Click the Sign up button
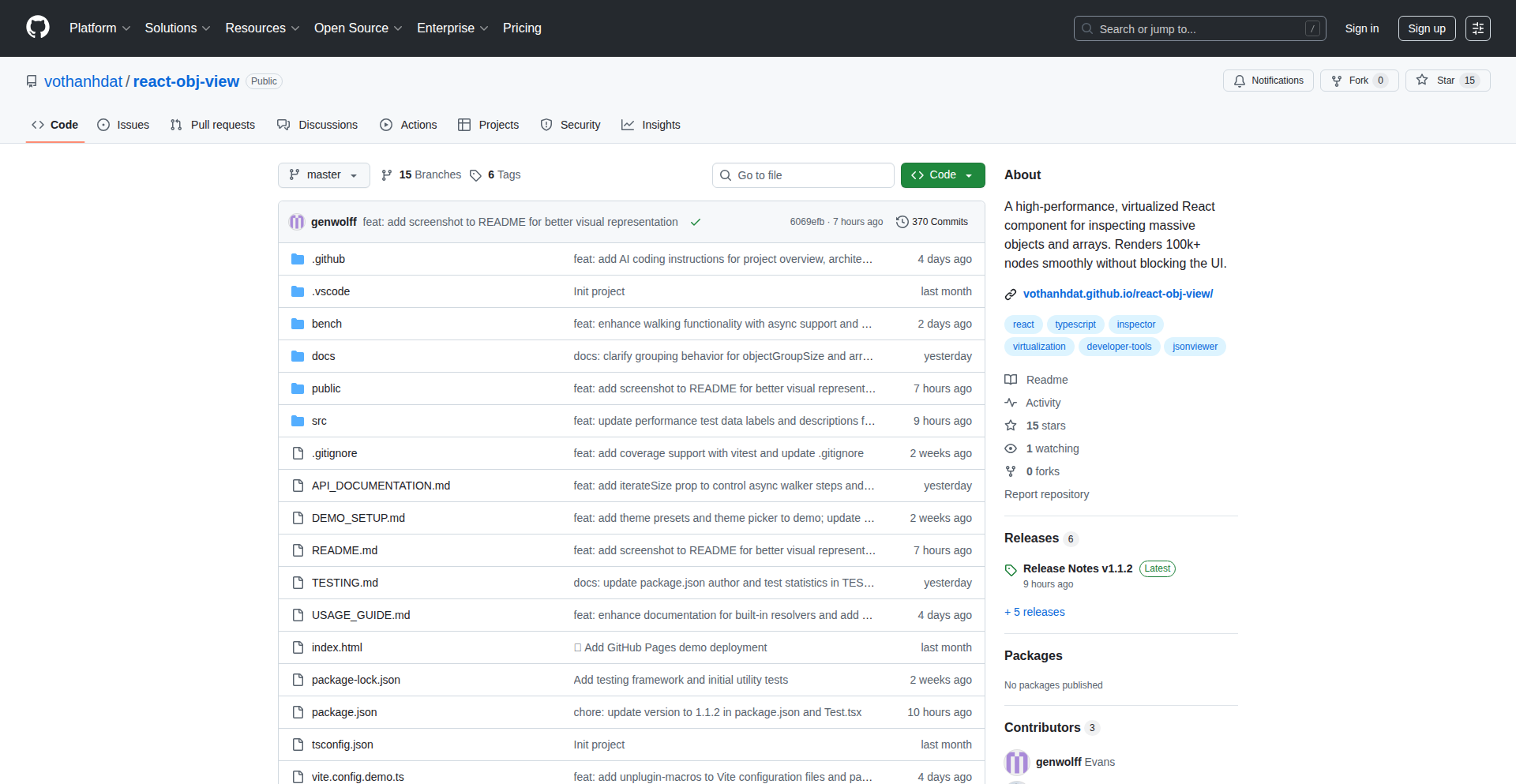 1426,28
